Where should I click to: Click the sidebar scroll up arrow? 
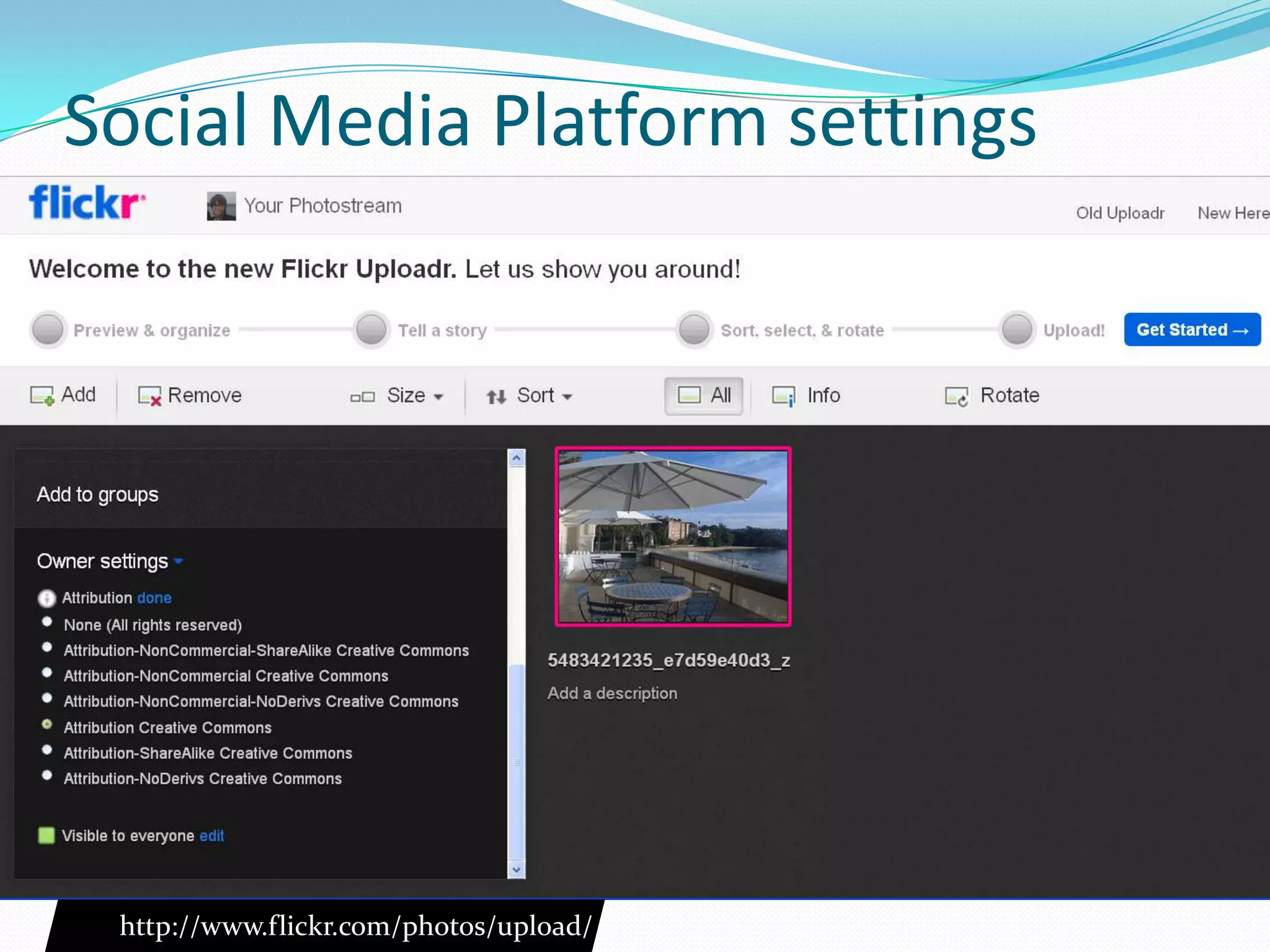tap(516, 458)
